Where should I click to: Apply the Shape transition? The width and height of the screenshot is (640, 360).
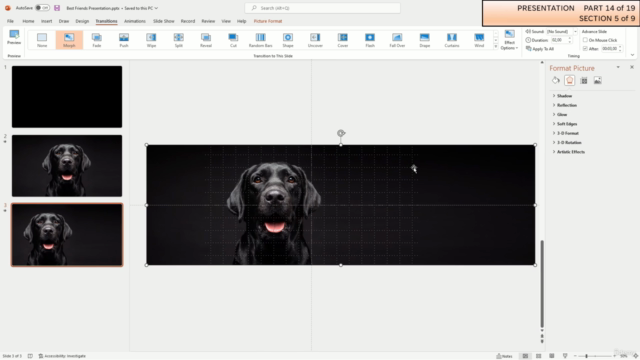tap(288, 40)
